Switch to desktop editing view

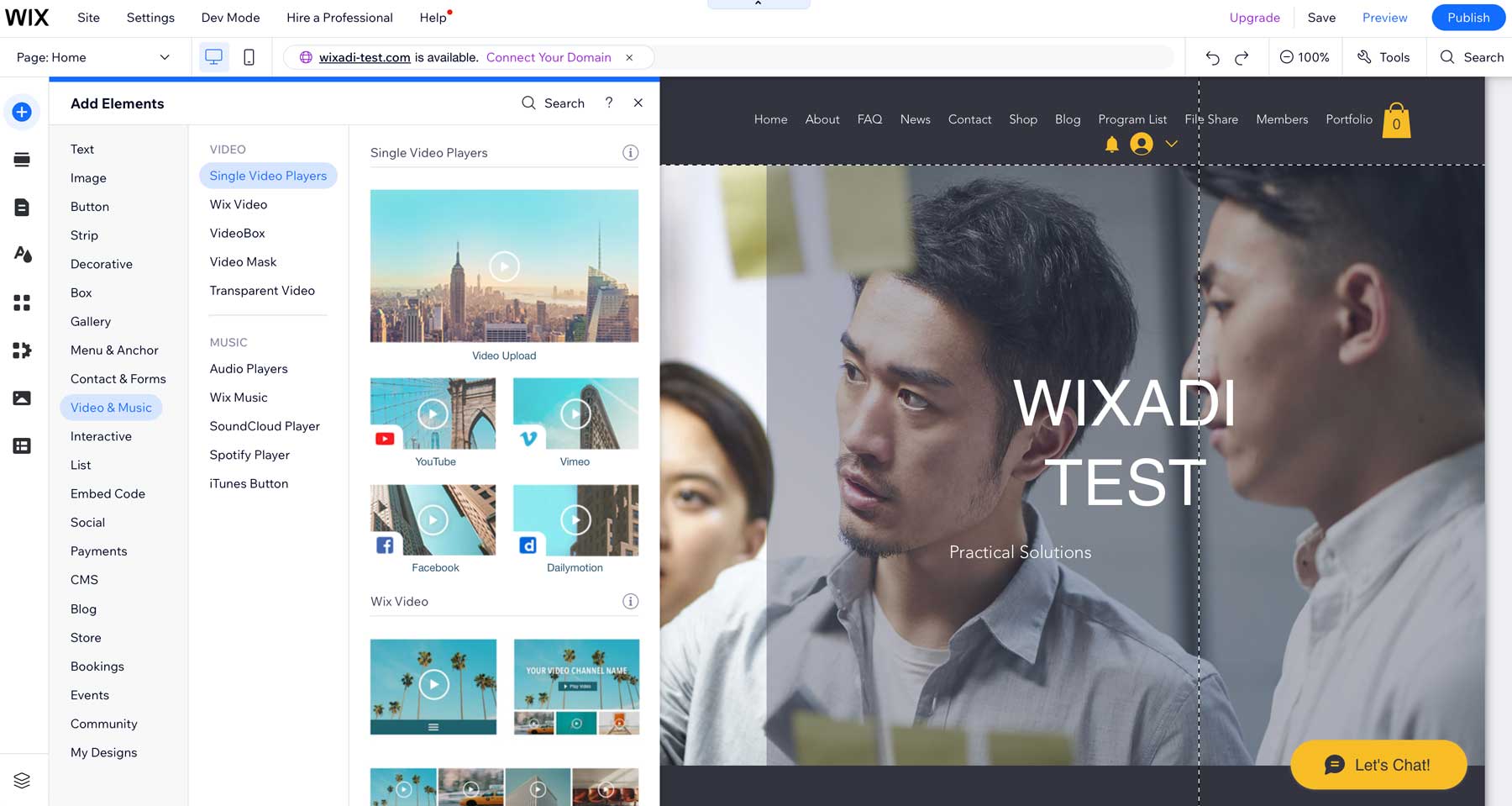pyautogui.click(x=214, y=56)
